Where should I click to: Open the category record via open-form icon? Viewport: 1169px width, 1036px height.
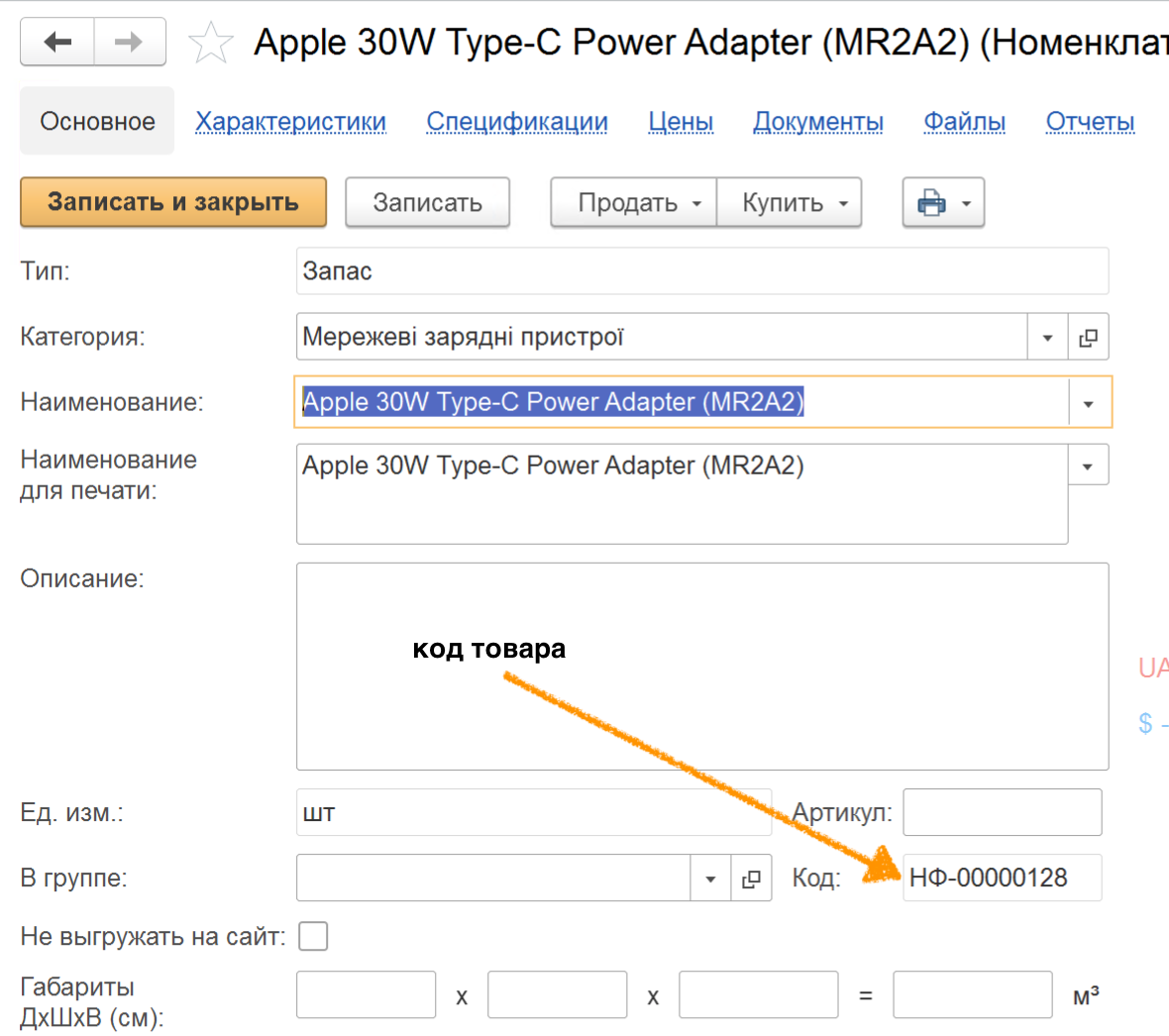point(1088,338)
